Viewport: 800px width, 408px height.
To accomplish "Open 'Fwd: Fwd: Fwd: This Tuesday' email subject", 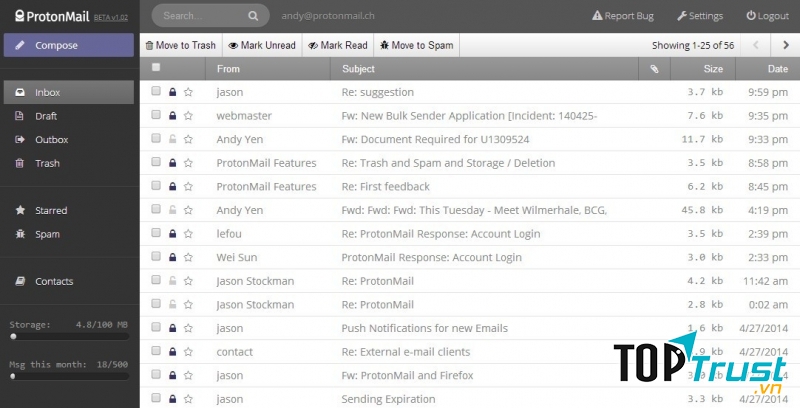I will click(474, 210).
